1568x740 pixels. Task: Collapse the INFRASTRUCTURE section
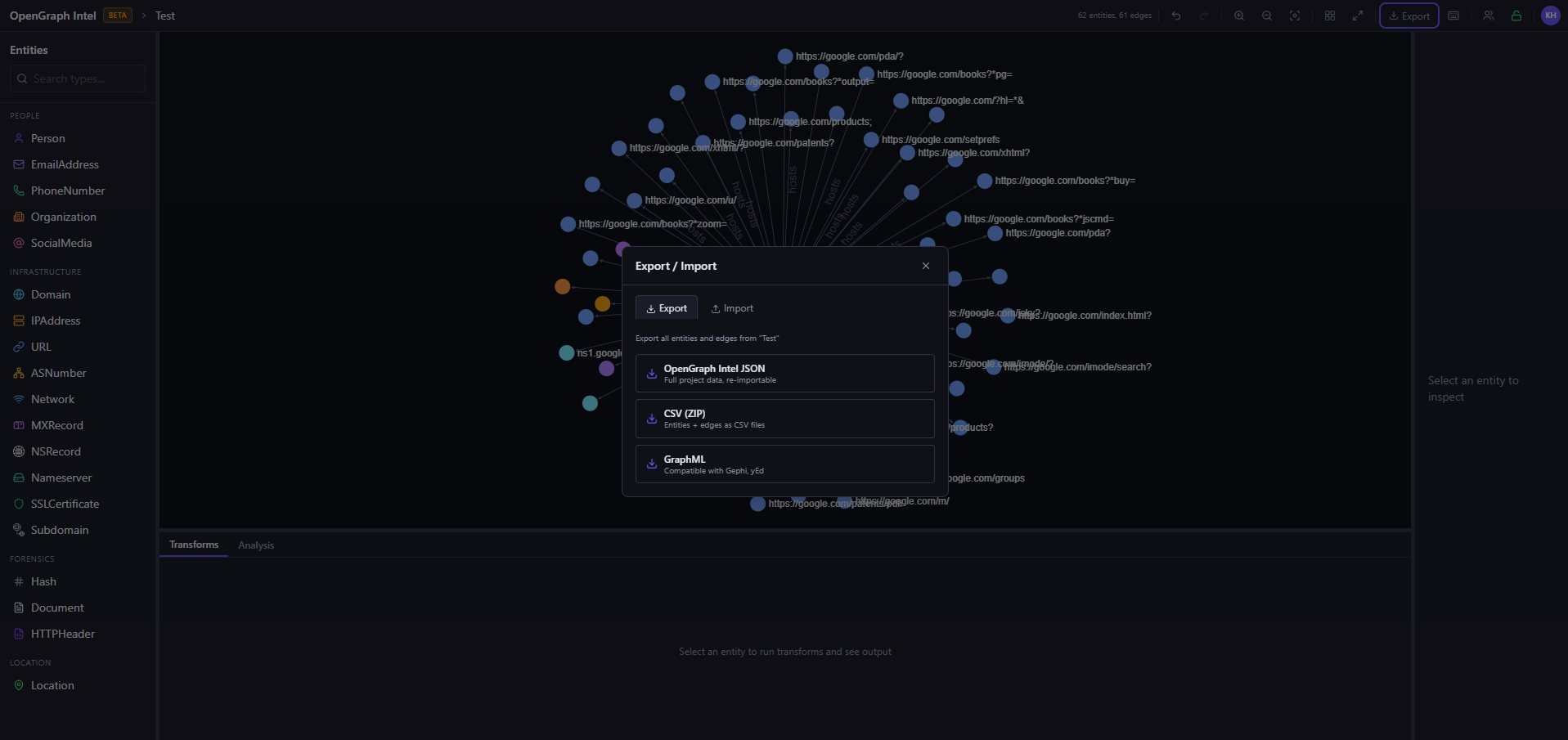(x=45, y=271)
